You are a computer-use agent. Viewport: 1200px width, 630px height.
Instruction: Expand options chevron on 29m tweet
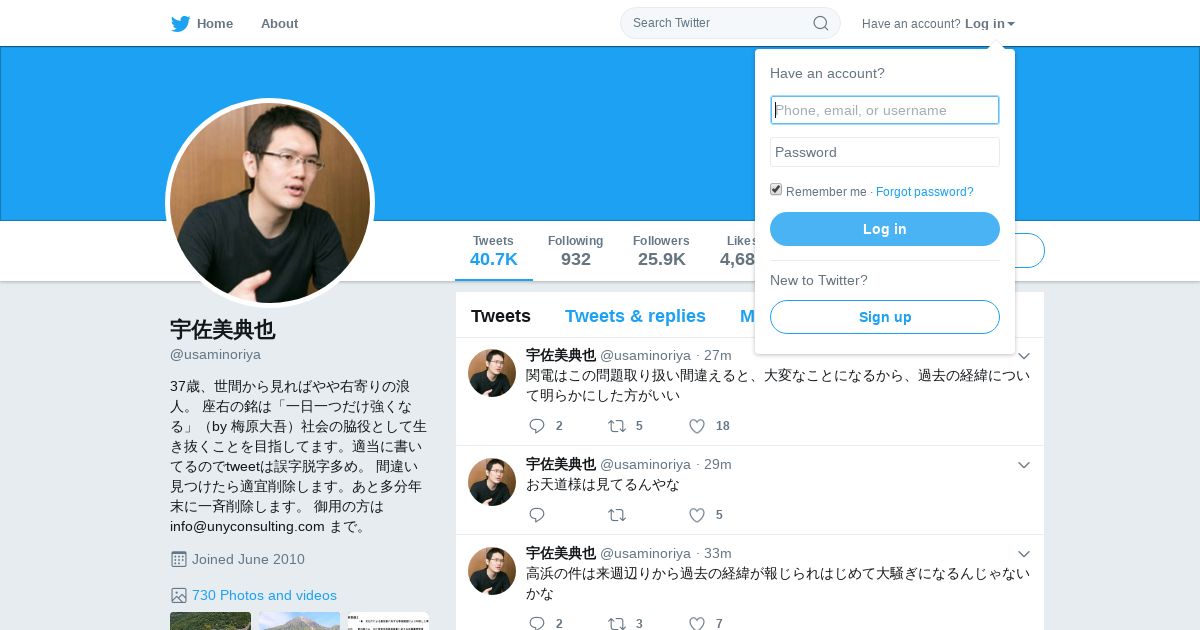point(1024,465)
